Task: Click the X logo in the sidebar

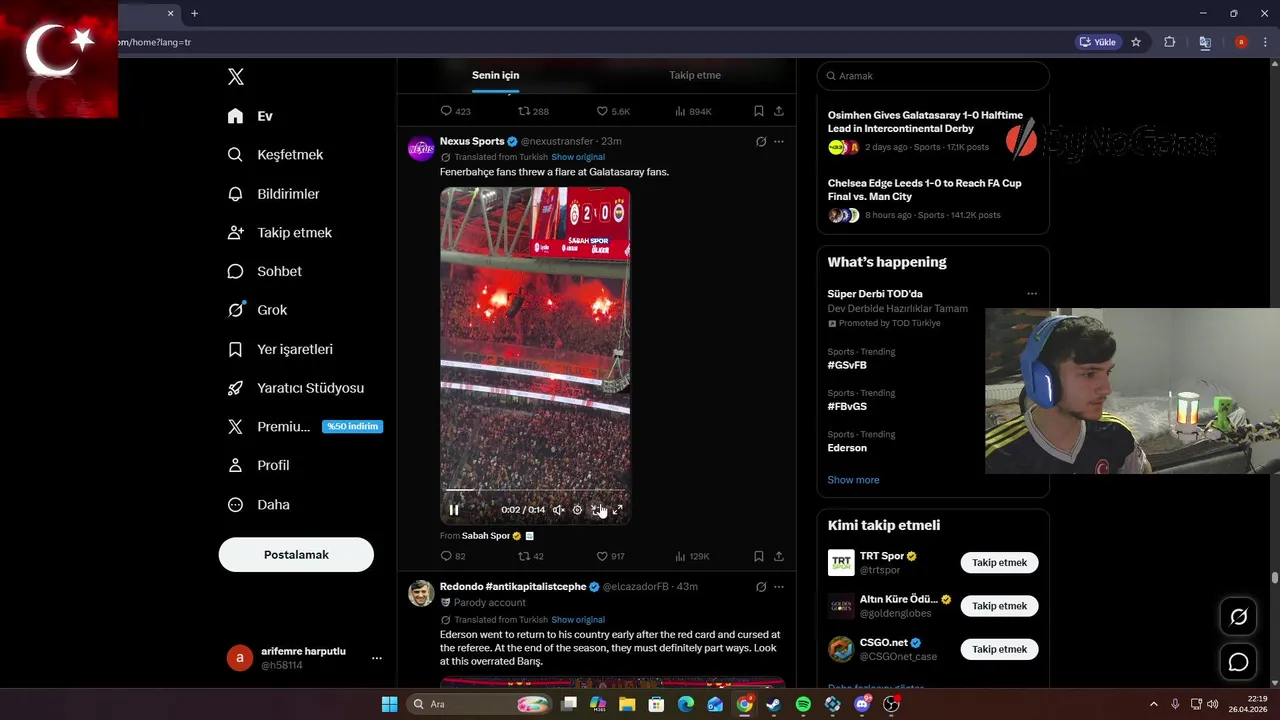Action: (236, 77)
